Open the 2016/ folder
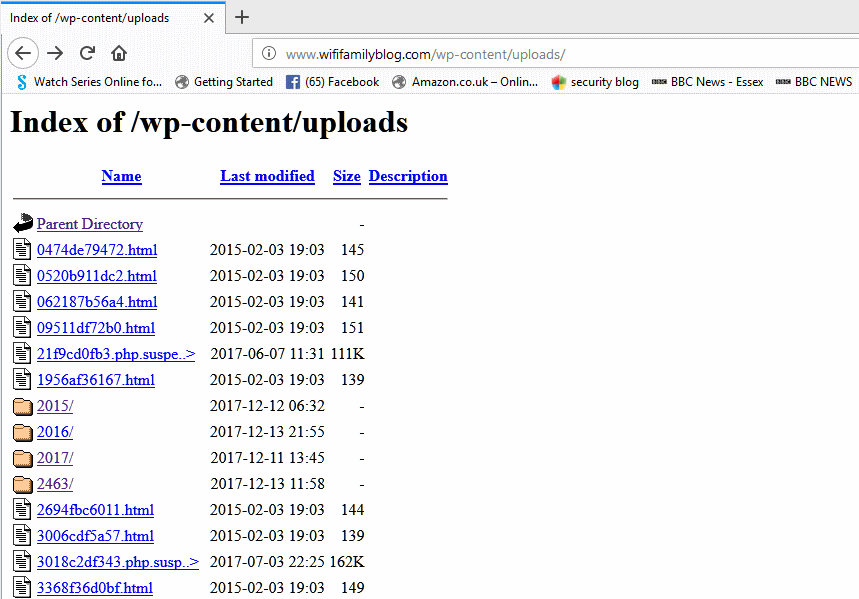The width and height of the screenshot is (859, 599). (x=55, y=432)
